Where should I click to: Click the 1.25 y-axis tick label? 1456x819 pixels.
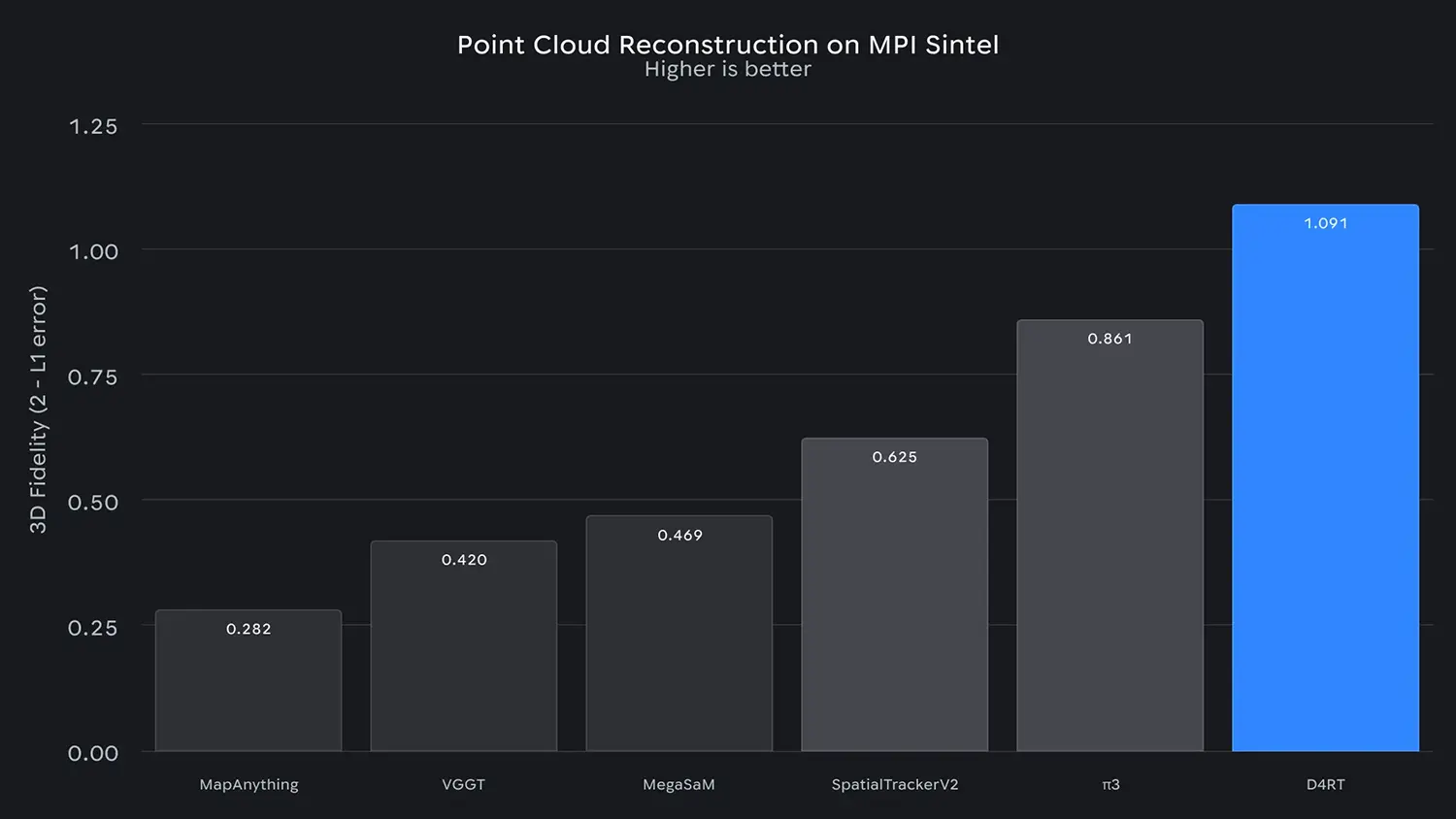tap(93, 126)
